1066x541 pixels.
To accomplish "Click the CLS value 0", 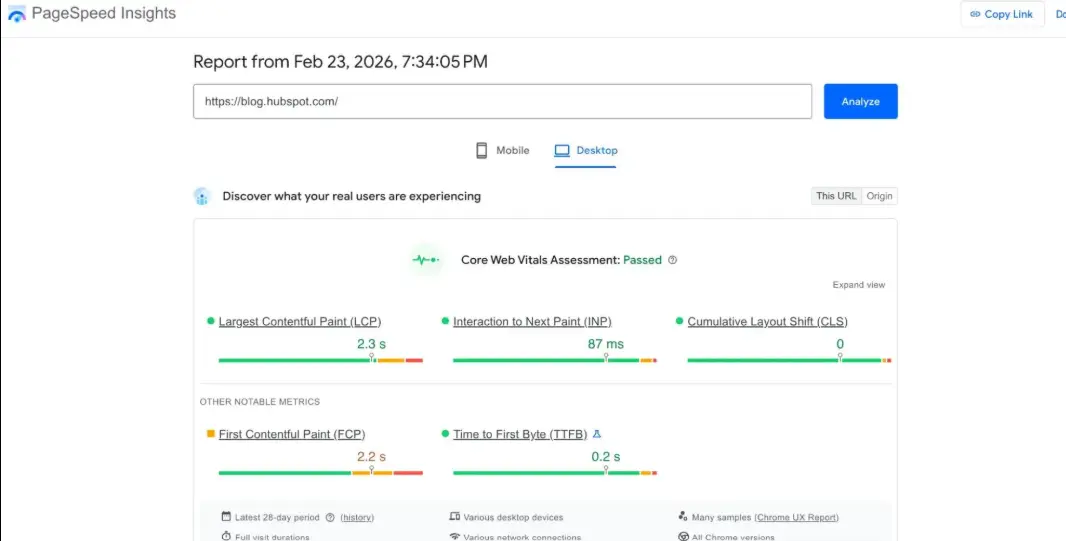I will point(840,344).
